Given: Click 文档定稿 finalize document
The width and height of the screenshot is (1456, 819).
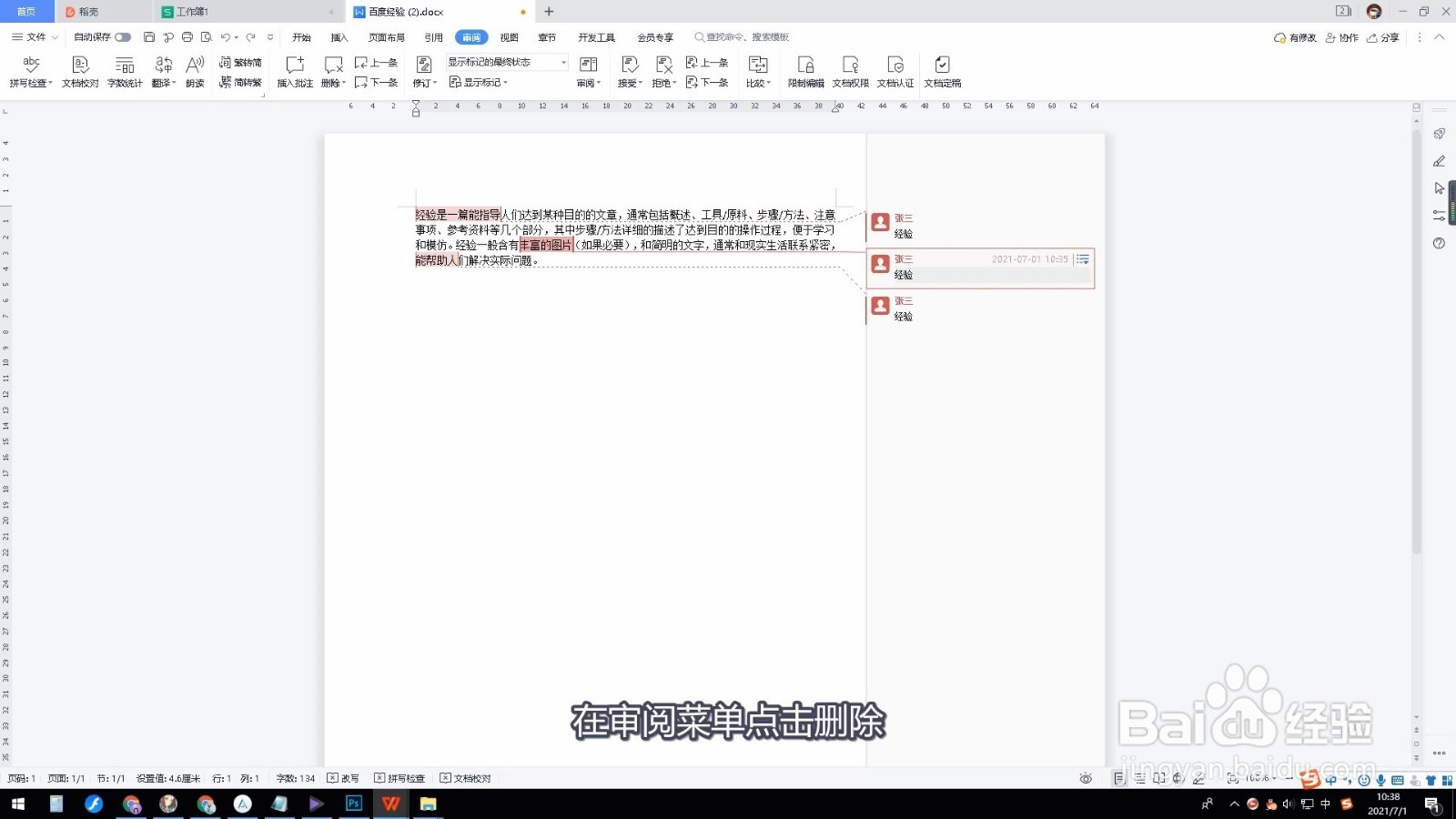Looking at the screenshot, I should (943, 71).
